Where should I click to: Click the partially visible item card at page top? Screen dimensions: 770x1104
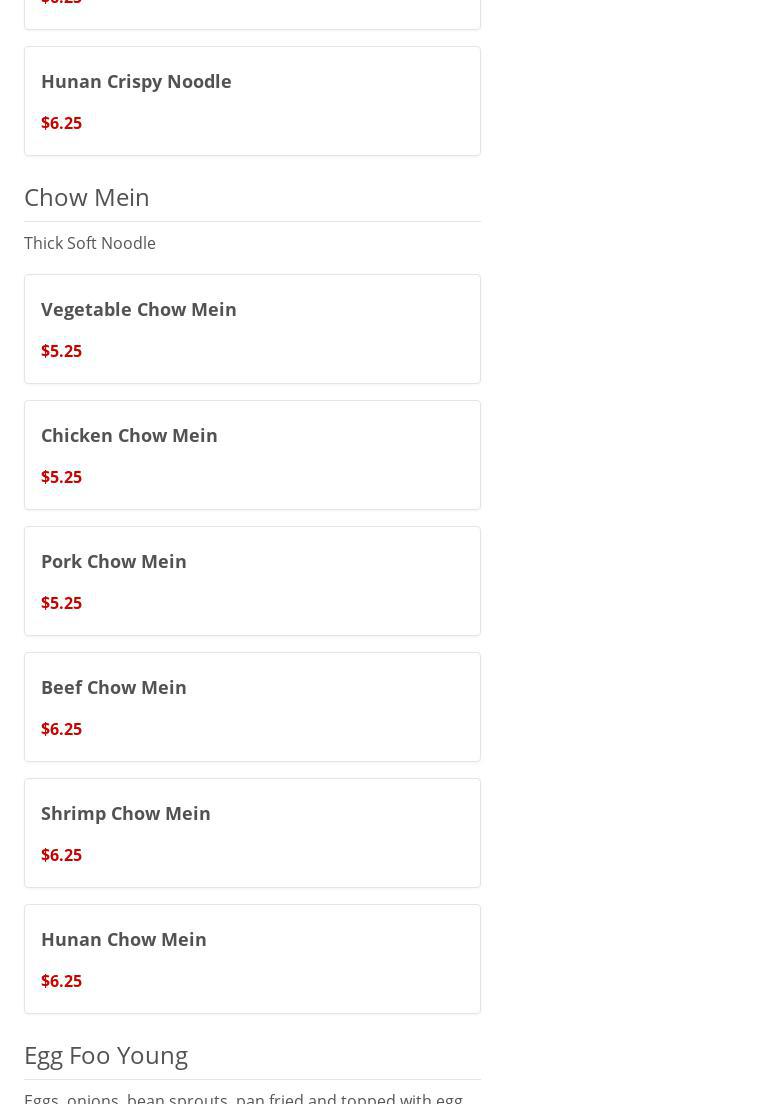(x=252, y=12)
